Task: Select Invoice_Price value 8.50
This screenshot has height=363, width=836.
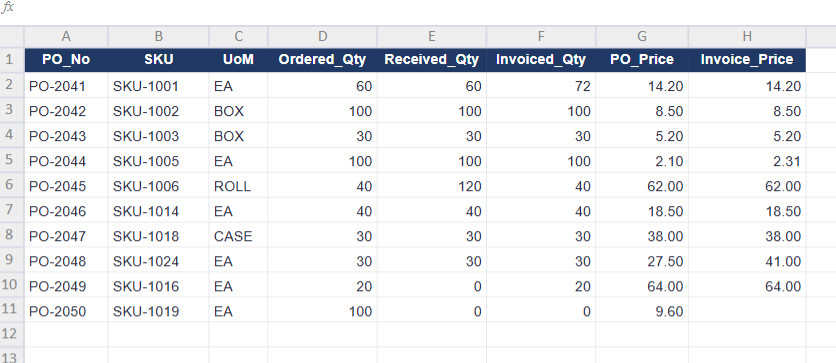Action: [747, 111]
